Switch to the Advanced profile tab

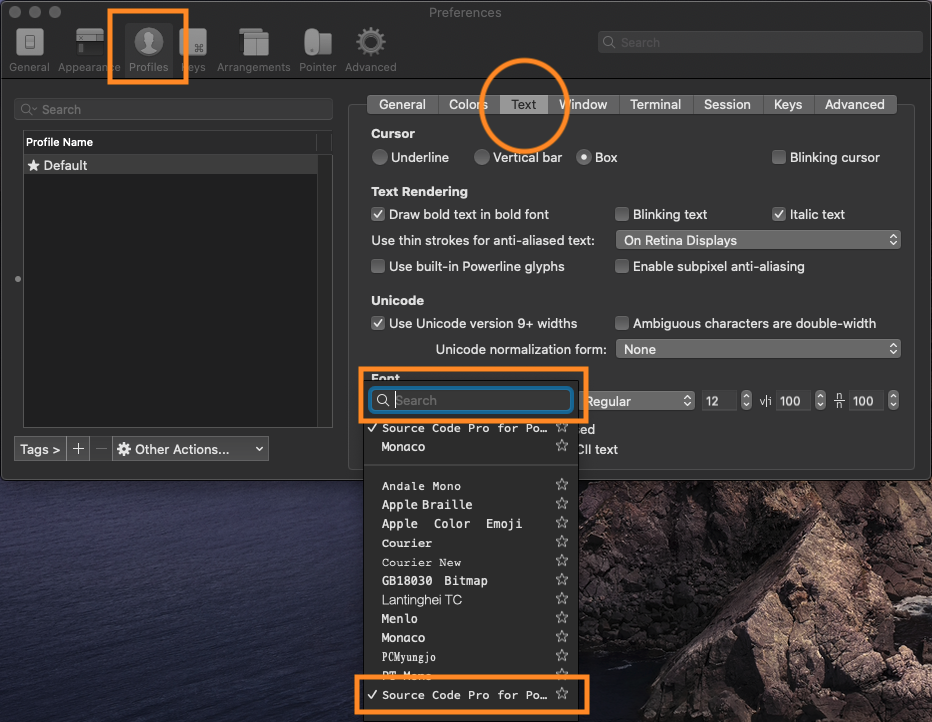click(854, 104)
